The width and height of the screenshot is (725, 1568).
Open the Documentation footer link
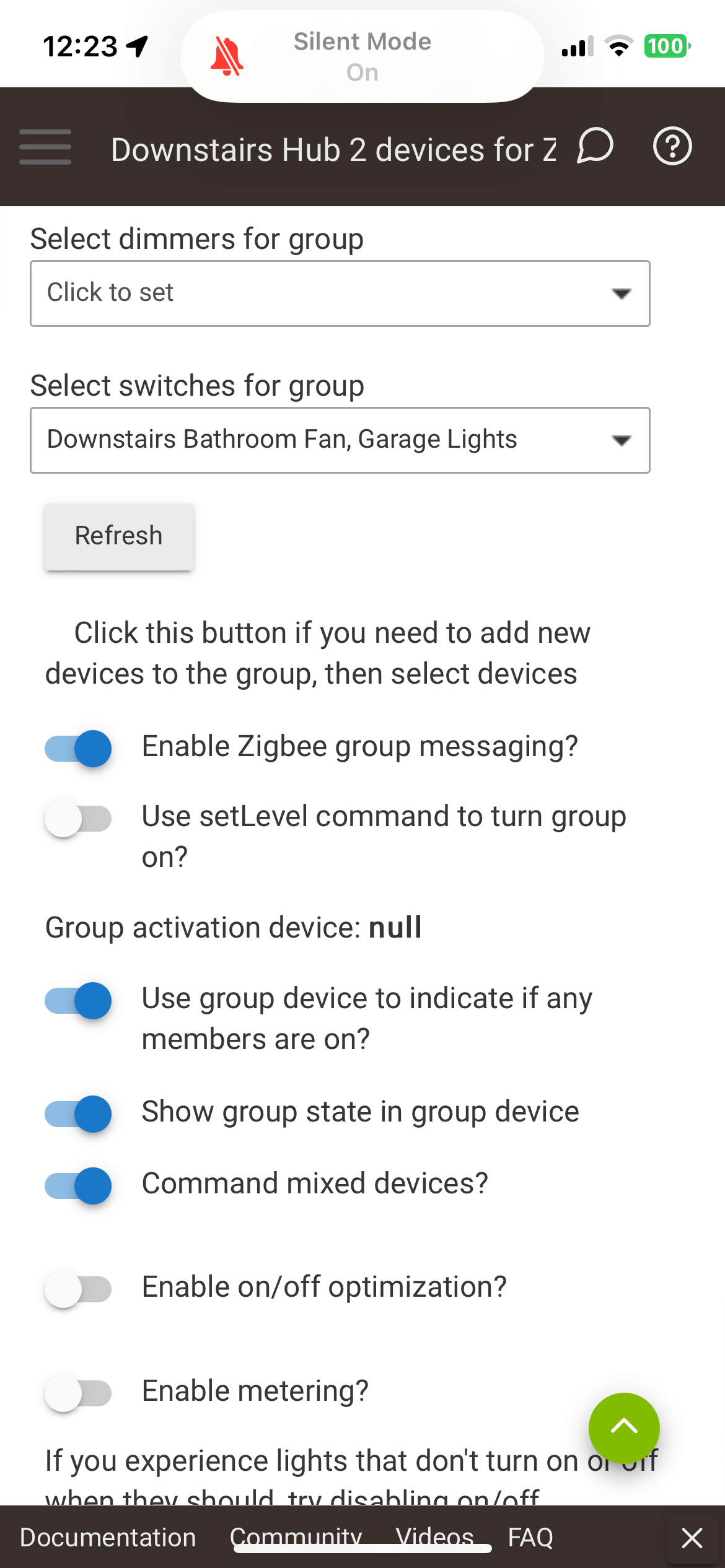tap(108, 1538)
